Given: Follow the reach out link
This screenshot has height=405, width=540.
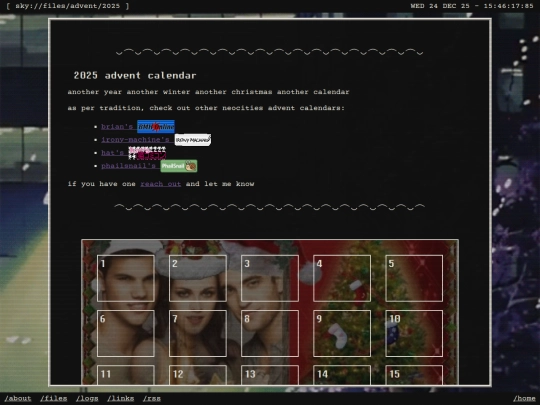Looking at the screenshot, I should (160, 184).
